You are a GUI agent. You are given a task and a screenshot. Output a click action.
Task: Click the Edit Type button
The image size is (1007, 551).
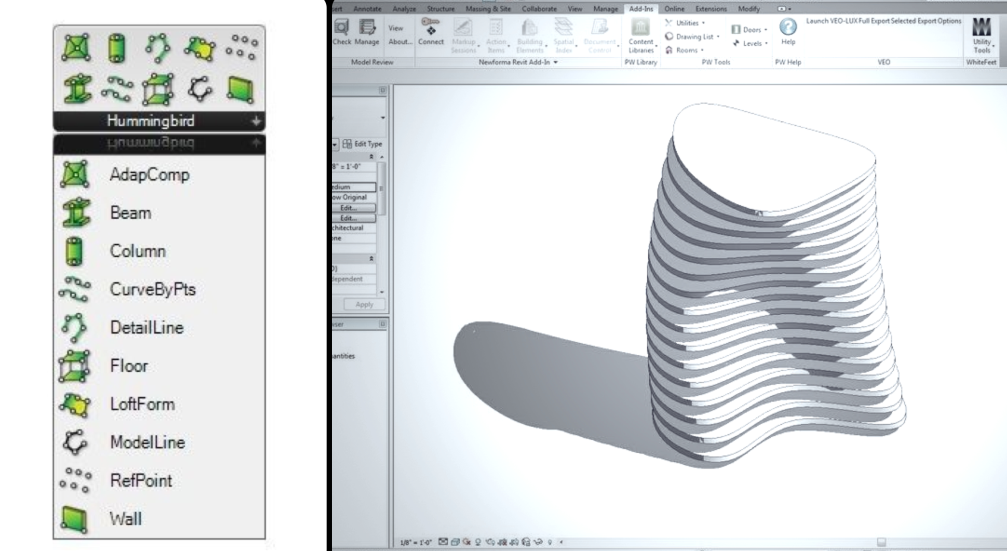pos(363,144)
